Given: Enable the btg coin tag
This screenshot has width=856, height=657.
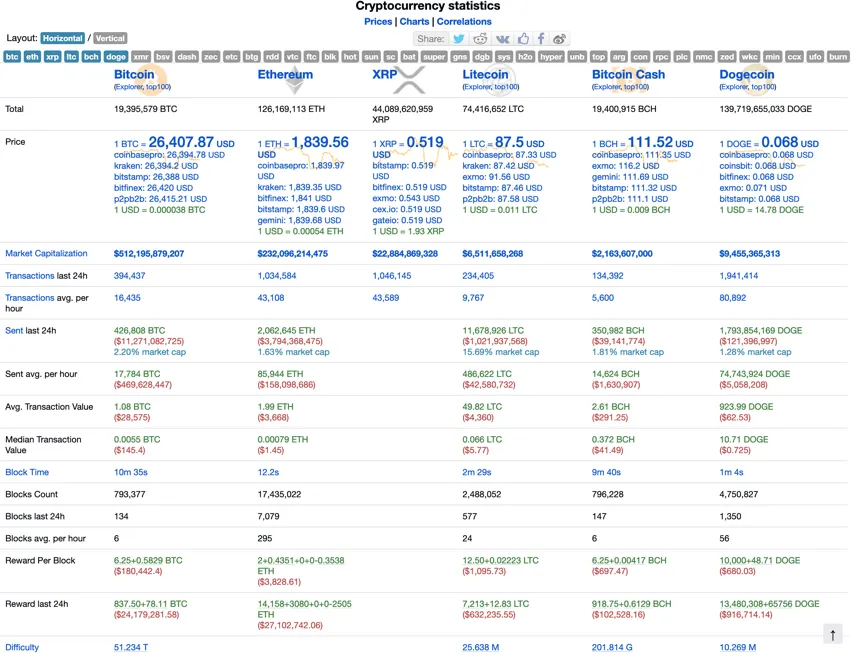Looking at the screenshot, I should pyautogui.click(x=252, y=57).
